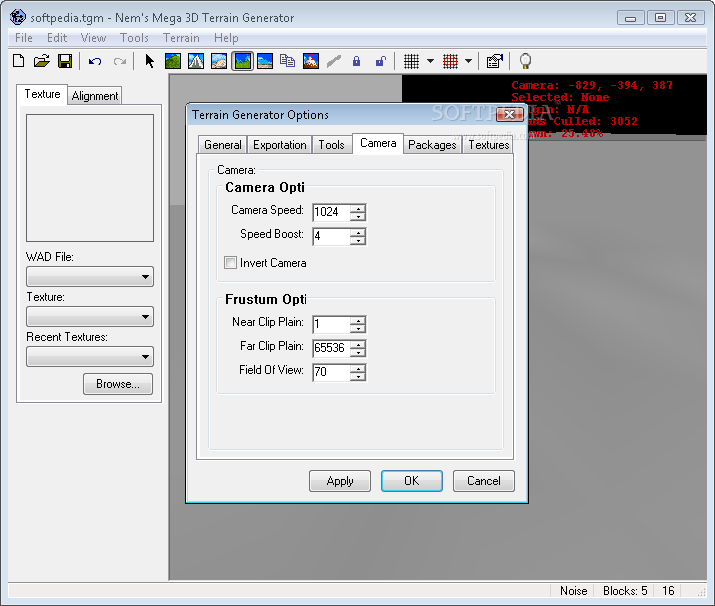Open the Edit menu
This screenshot has height=606, width=715.
(57, 38)
